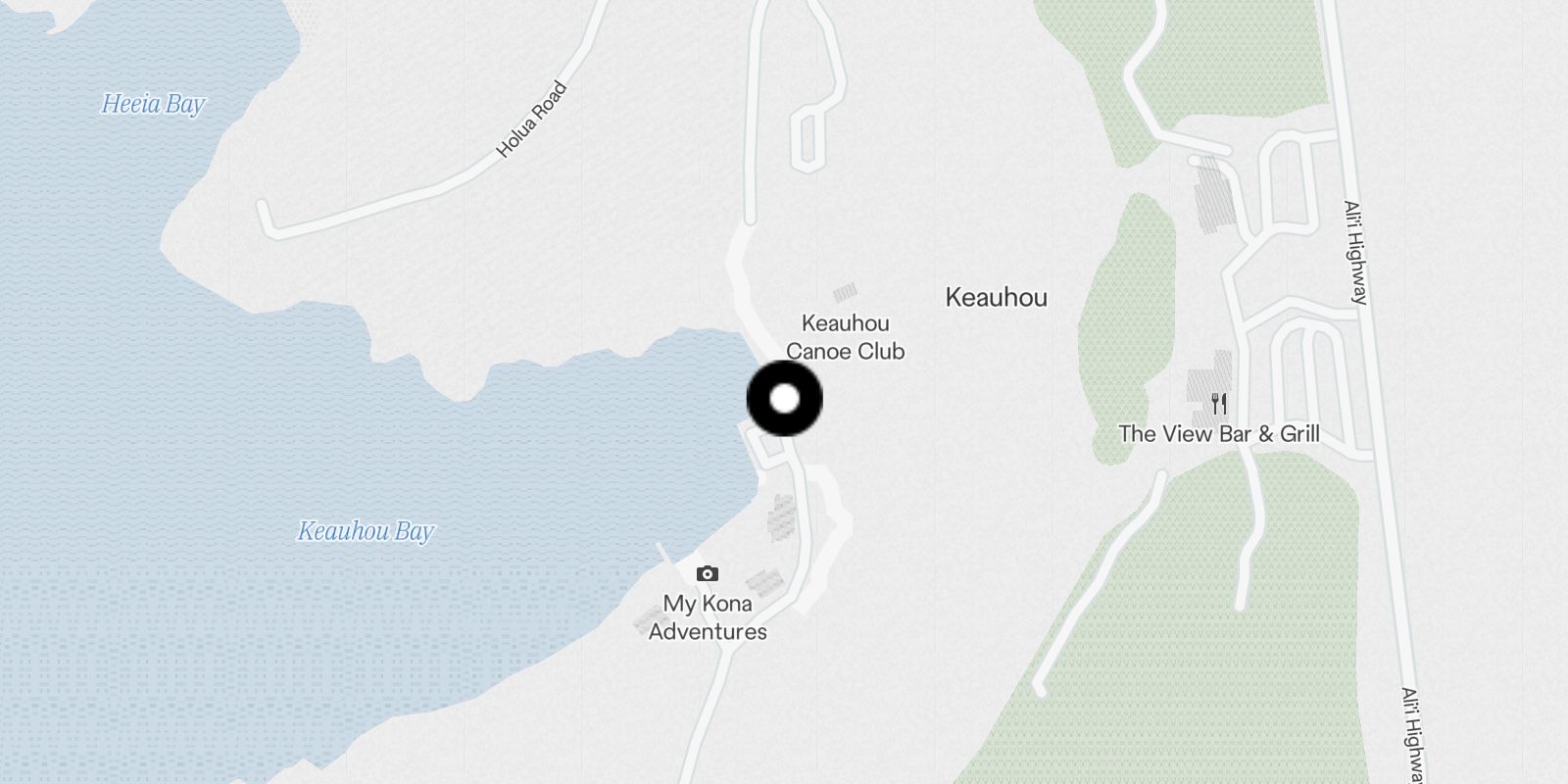Click the upper Ali'i Highway road label
Image resolution: width=1568 pixels, height=784 pixels.
click(x=1355, y=253)
